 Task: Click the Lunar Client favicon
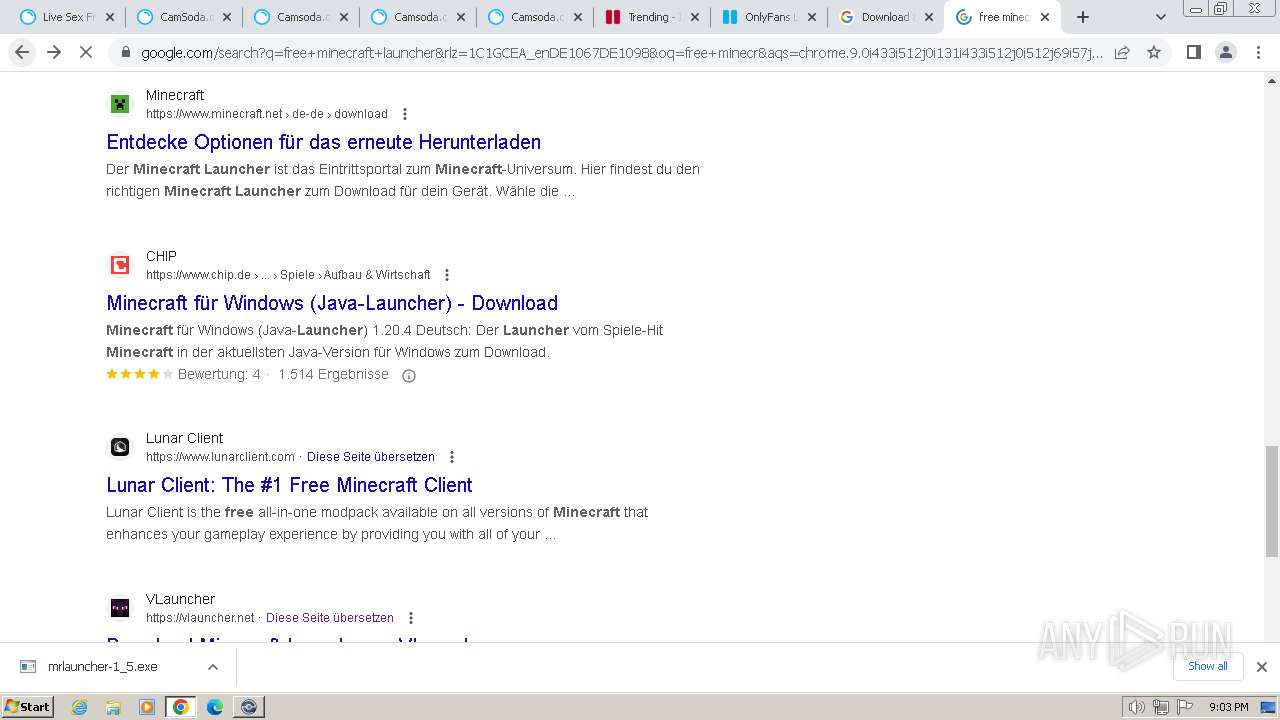[120, 447]
